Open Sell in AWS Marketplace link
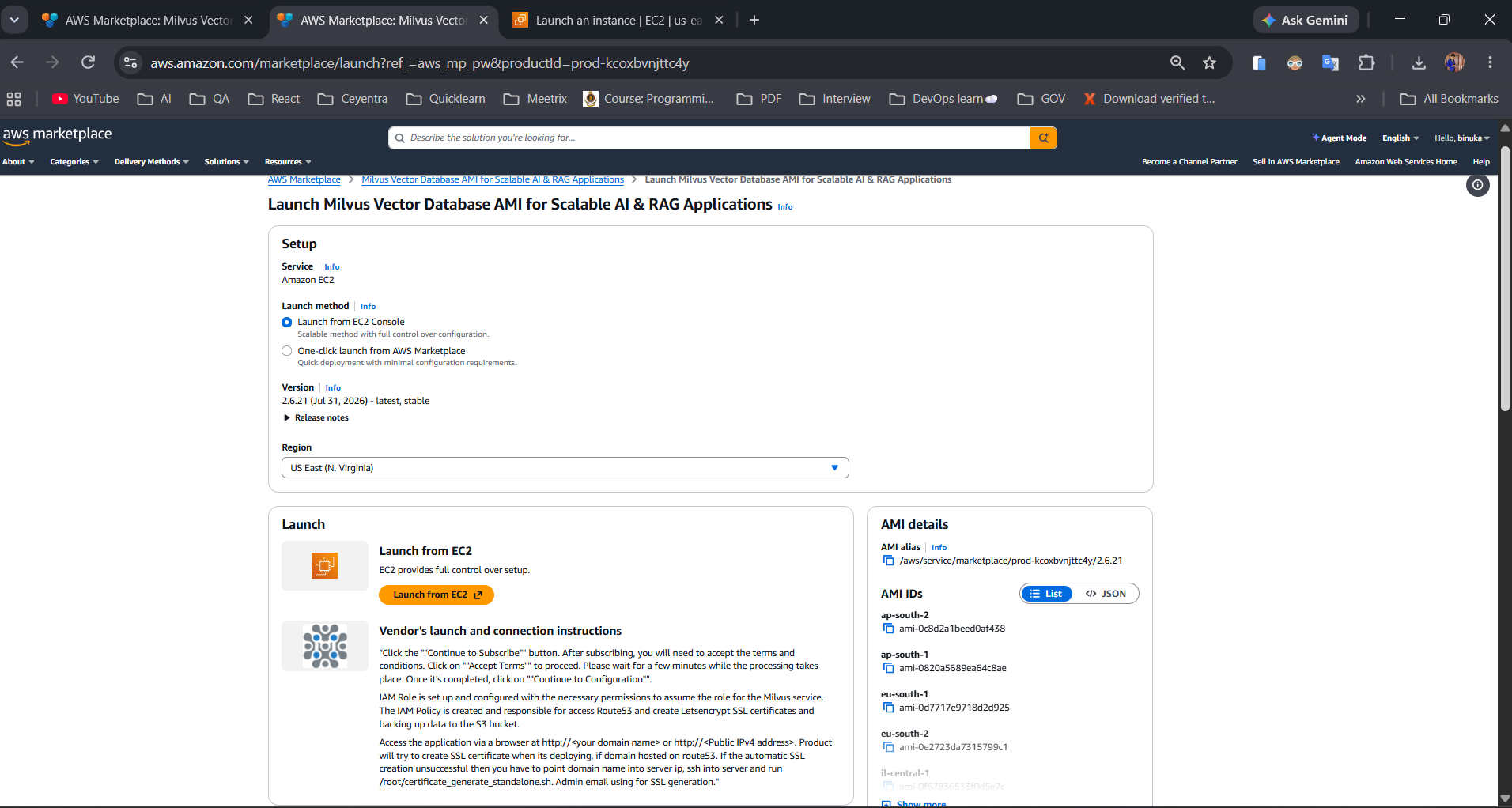 1296,161
